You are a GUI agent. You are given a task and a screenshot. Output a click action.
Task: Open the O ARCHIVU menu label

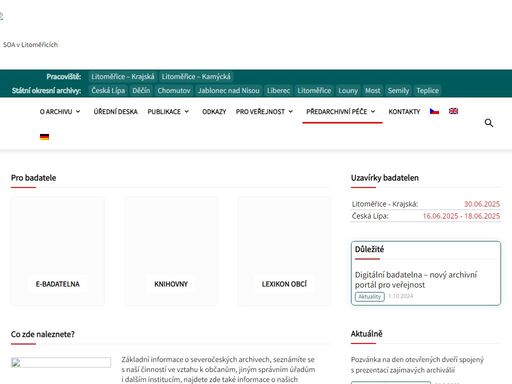click(x=56, y=112)
